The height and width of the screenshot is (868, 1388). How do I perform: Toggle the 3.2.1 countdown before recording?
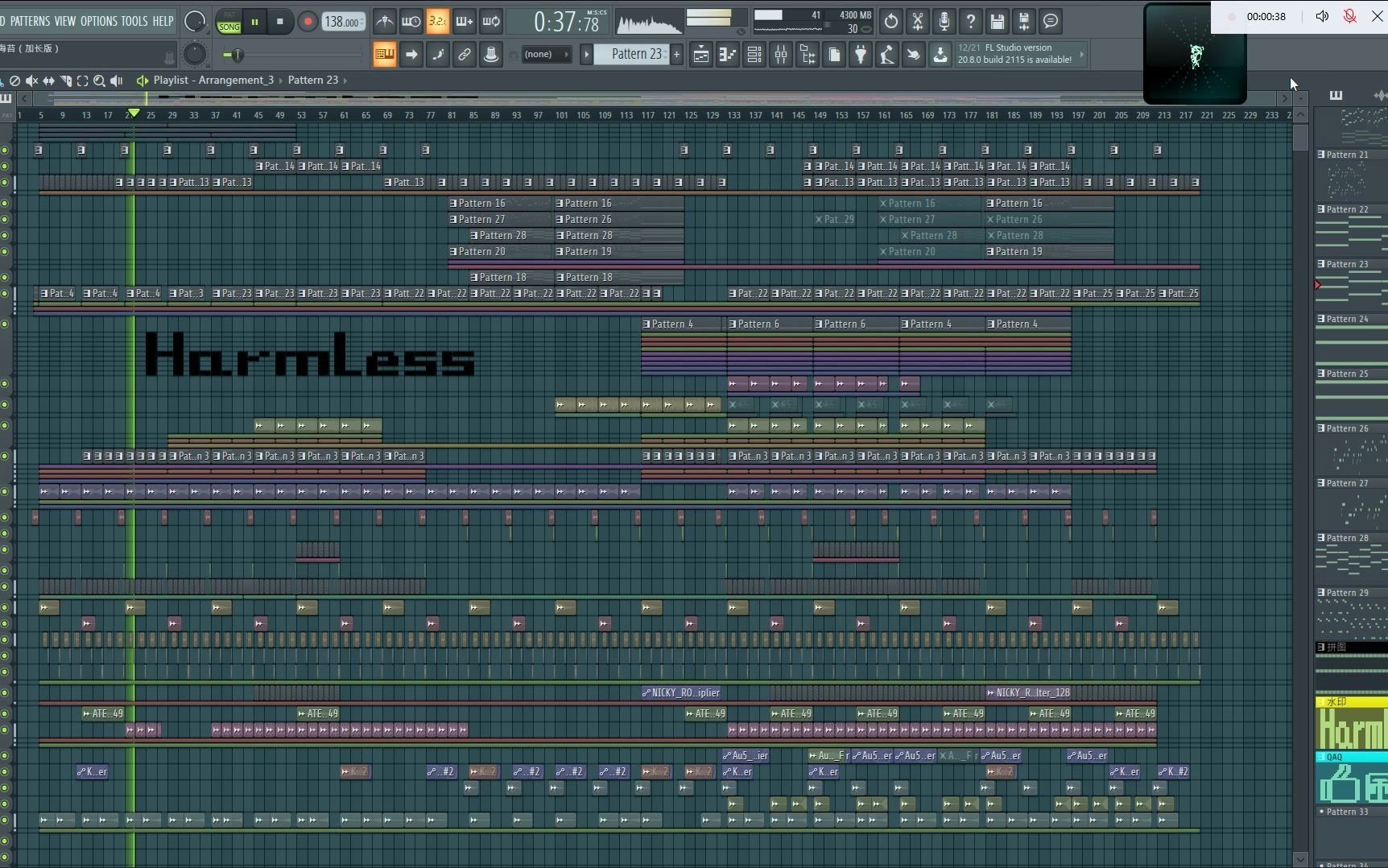point(437,22)
